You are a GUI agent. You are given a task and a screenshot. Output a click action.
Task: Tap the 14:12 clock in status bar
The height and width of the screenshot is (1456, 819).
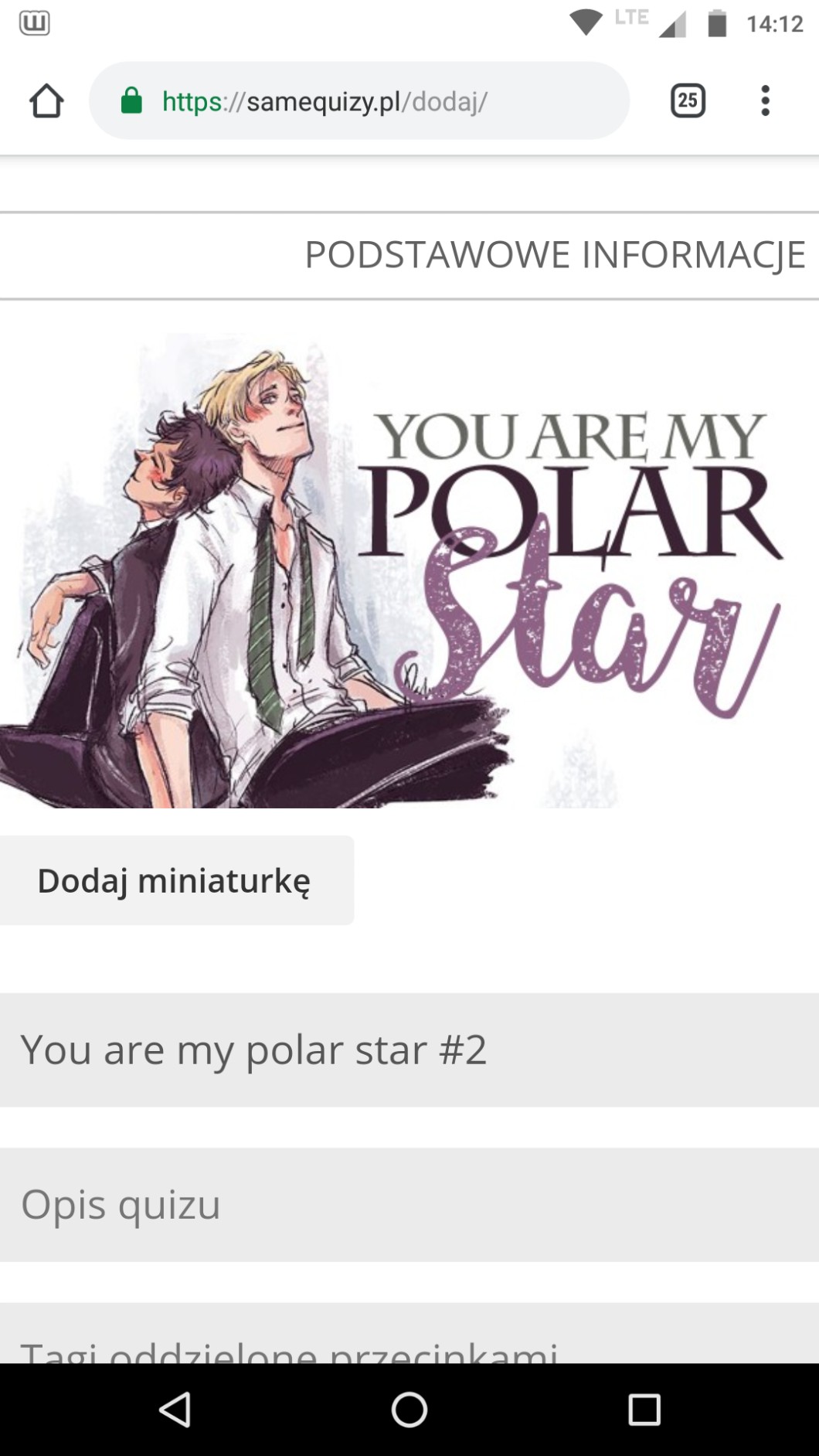pos(775,24)
